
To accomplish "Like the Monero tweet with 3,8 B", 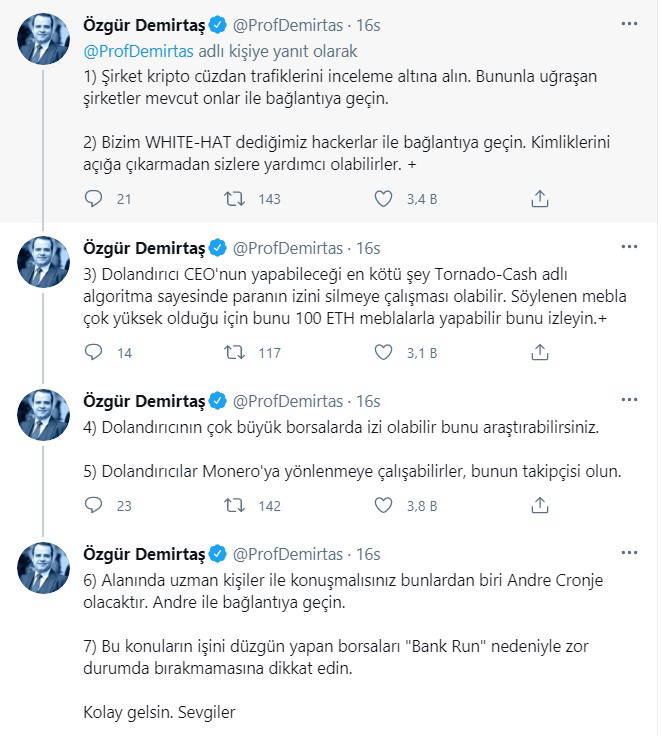I will (382, 506).
